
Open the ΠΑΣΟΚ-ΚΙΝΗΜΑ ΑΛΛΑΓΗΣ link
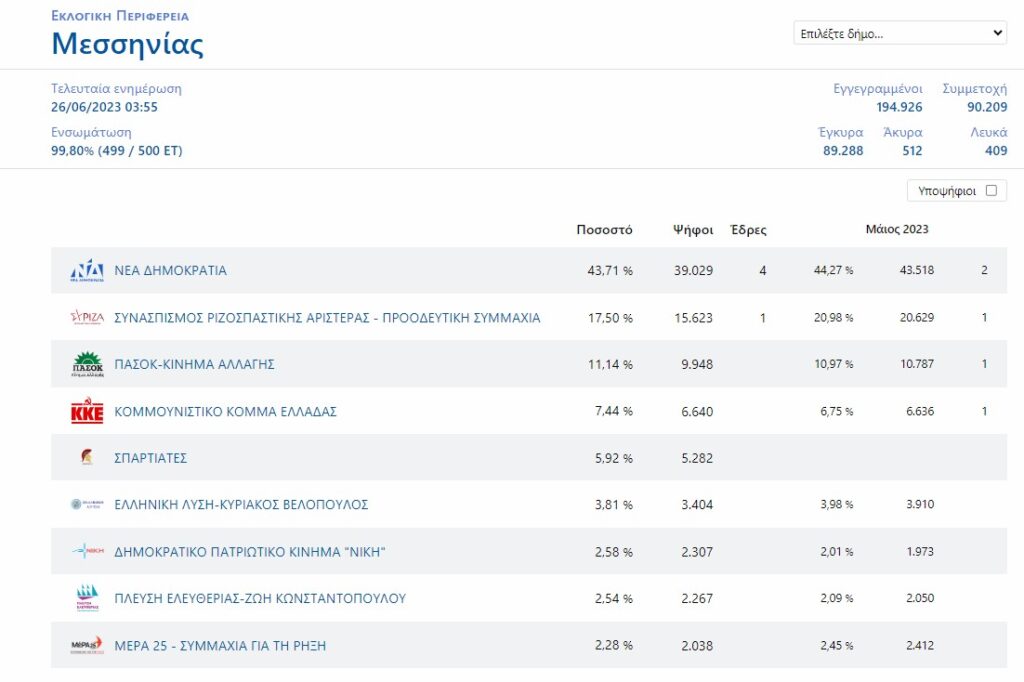tap(194, 365)
